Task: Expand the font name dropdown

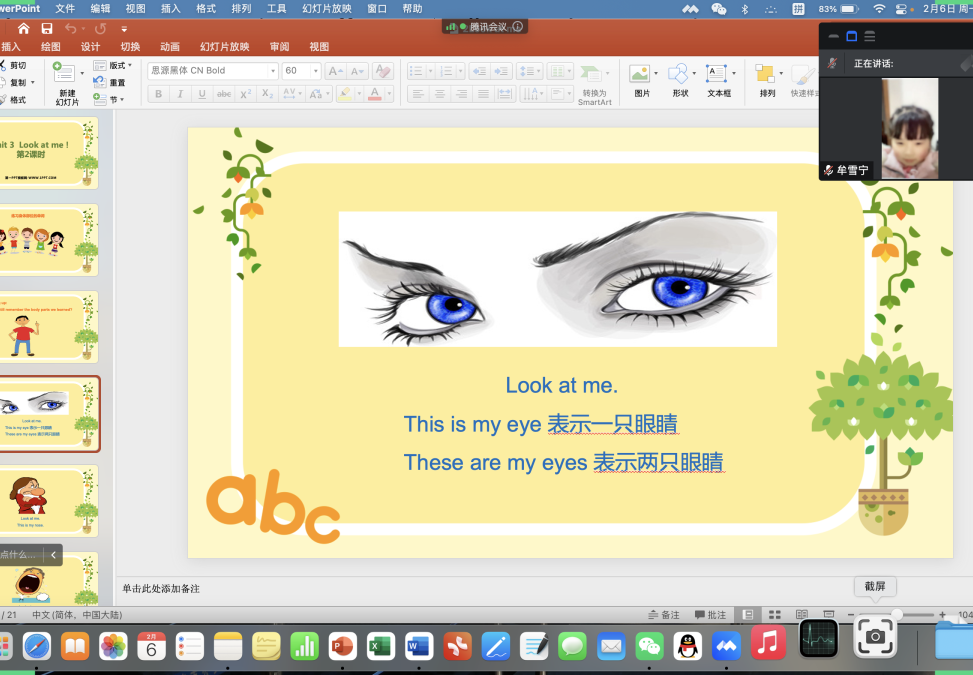Action: [x=273, y=71]
